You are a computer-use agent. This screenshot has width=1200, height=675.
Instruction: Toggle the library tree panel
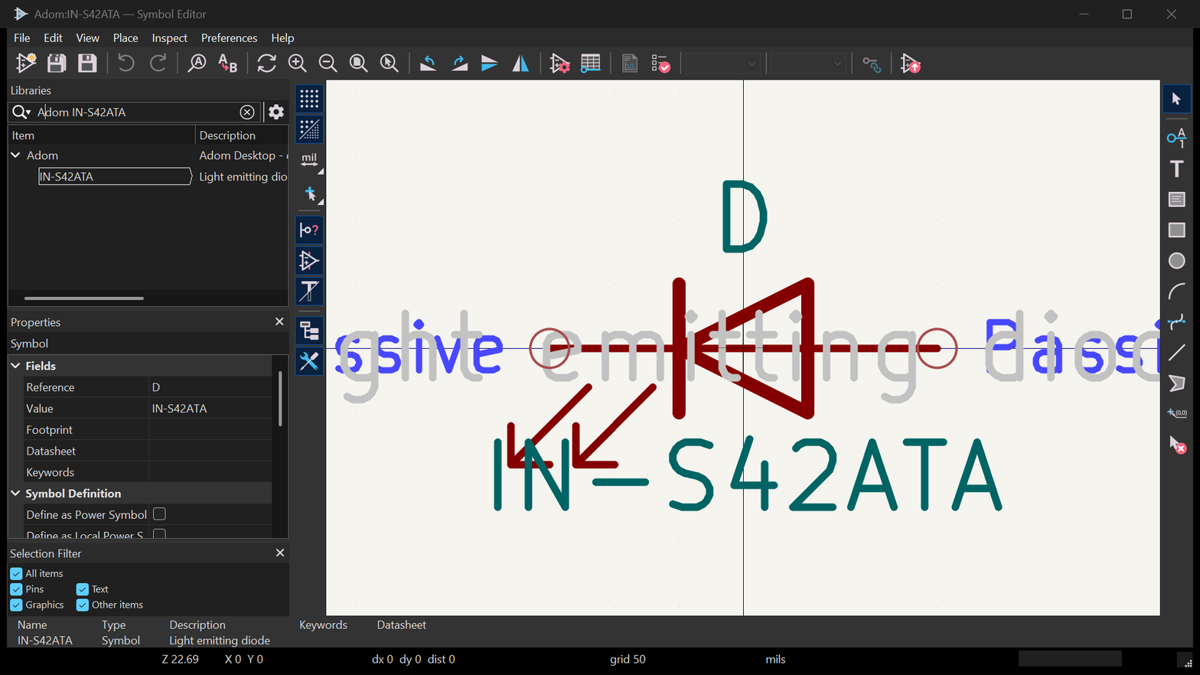[309, 330]
